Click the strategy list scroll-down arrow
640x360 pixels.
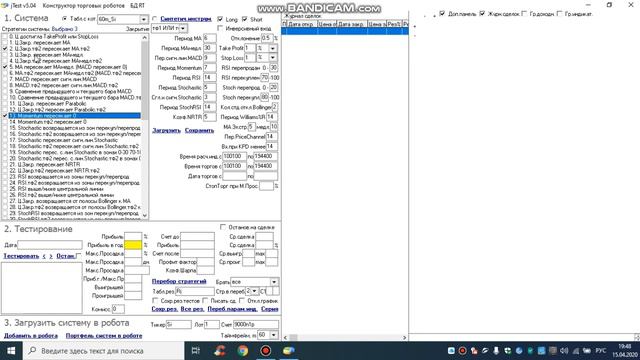click(144, 215)
